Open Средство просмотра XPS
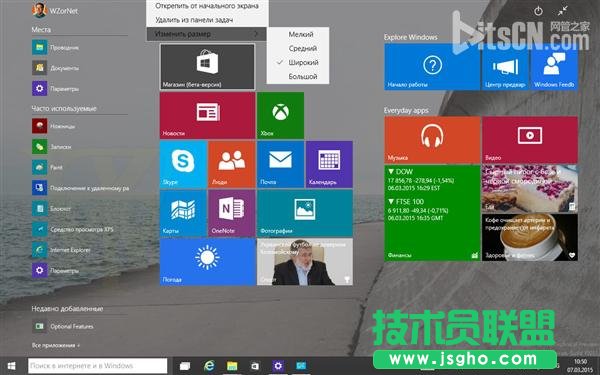 tap(73, 229)
